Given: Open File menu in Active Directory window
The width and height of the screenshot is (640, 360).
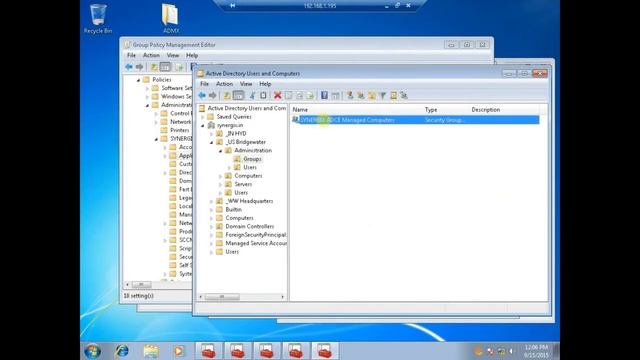Looking at the screenshot, I should coord(204,84).
